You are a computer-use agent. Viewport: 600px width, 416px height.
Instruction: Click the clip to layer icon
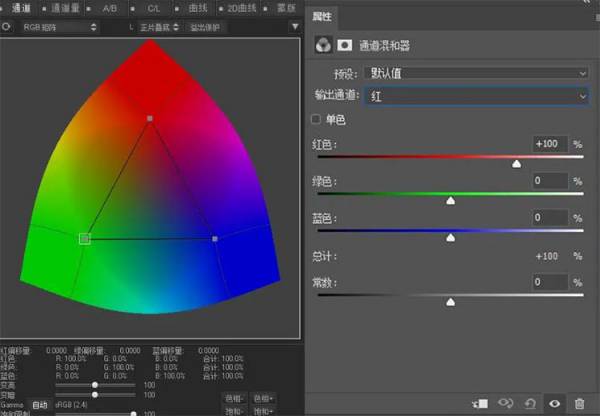click(x=481, y=403)
